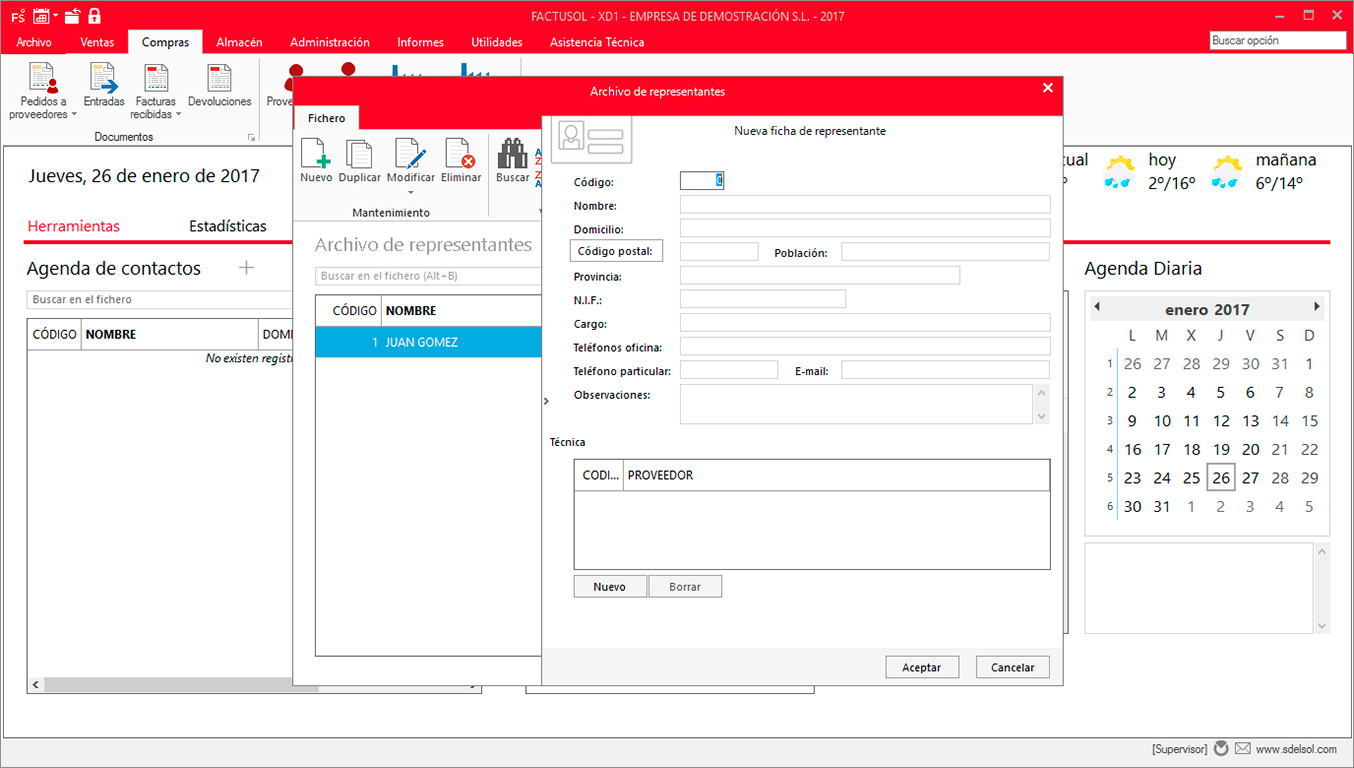The width and height of the screenshot is (1354, 768).
Task: Click the Observaciones text area
Action: pos(858,404)
